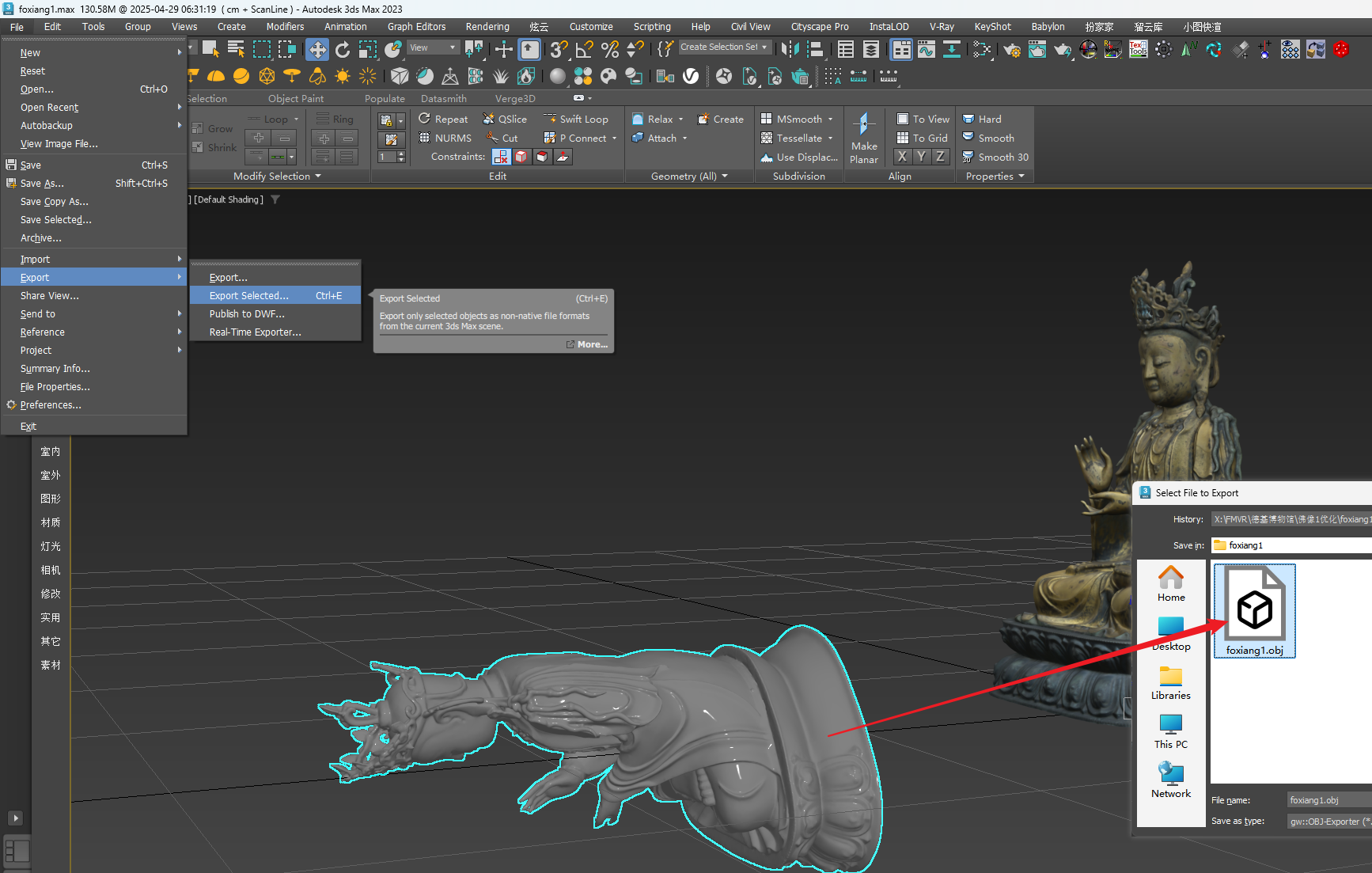This screenshot has width=1372, height=873.
Task: Click the Render Setup teapot icon
Action: point(1012,50)
